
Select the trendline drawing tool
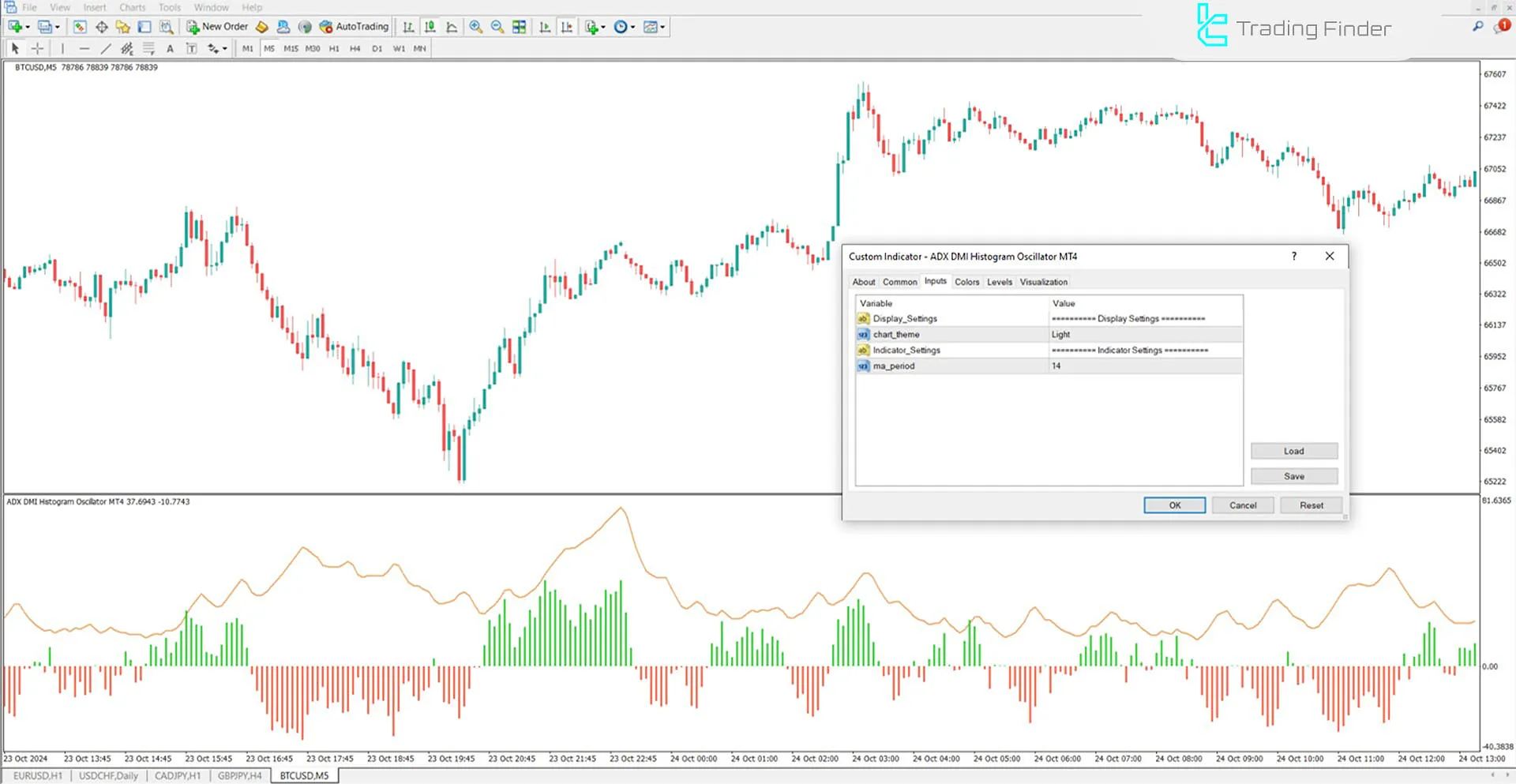coord(106,48)
